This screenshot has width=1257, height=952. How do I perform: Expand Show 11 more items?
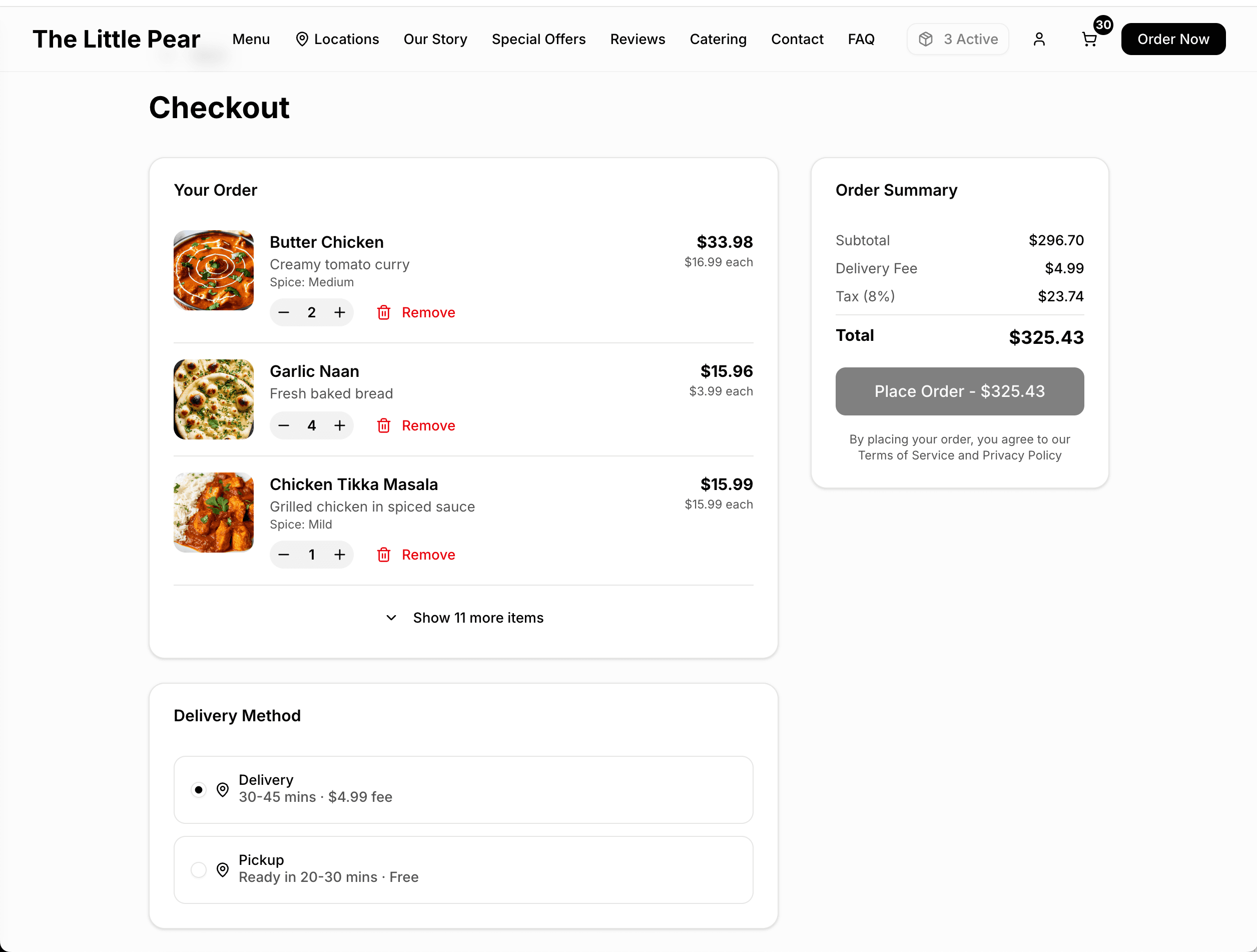[x=478, y=618]
